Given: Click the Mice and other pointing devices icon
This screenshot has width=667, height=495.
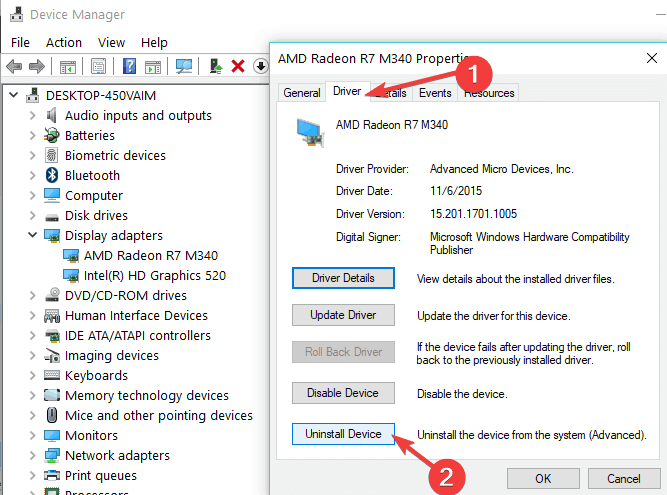Looking at the screenshot, I should (x=51, y=415).
